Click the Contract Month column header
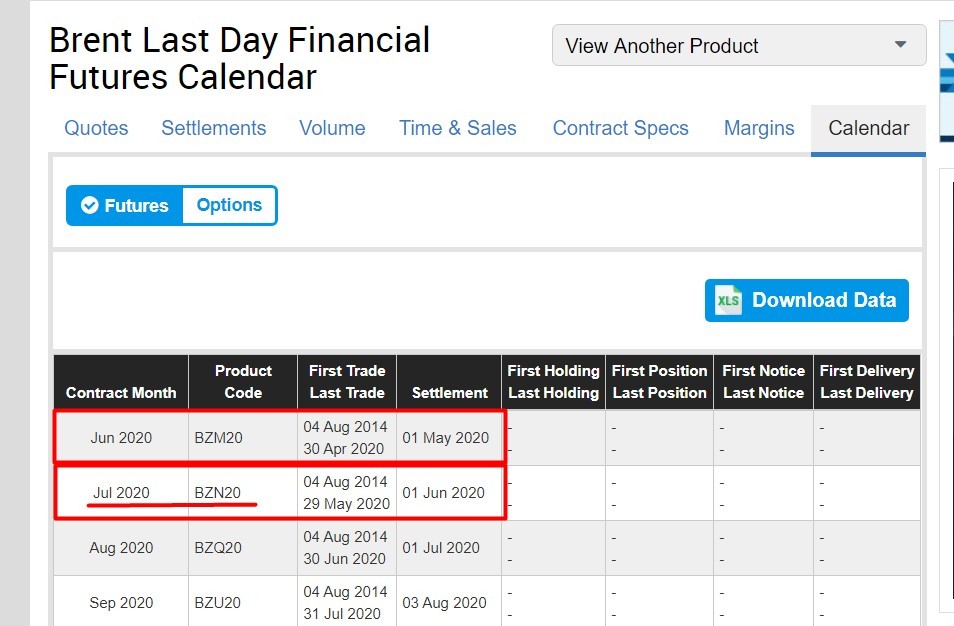The image size is (954, 626). 121,393
